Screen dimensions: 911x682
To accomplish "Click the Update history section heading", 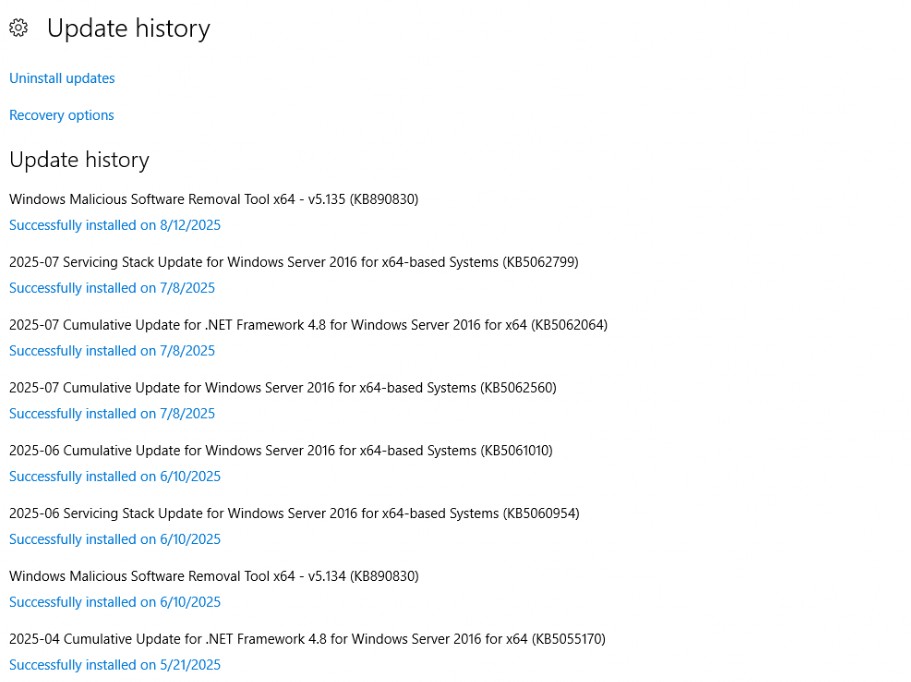I will point(80,160).
